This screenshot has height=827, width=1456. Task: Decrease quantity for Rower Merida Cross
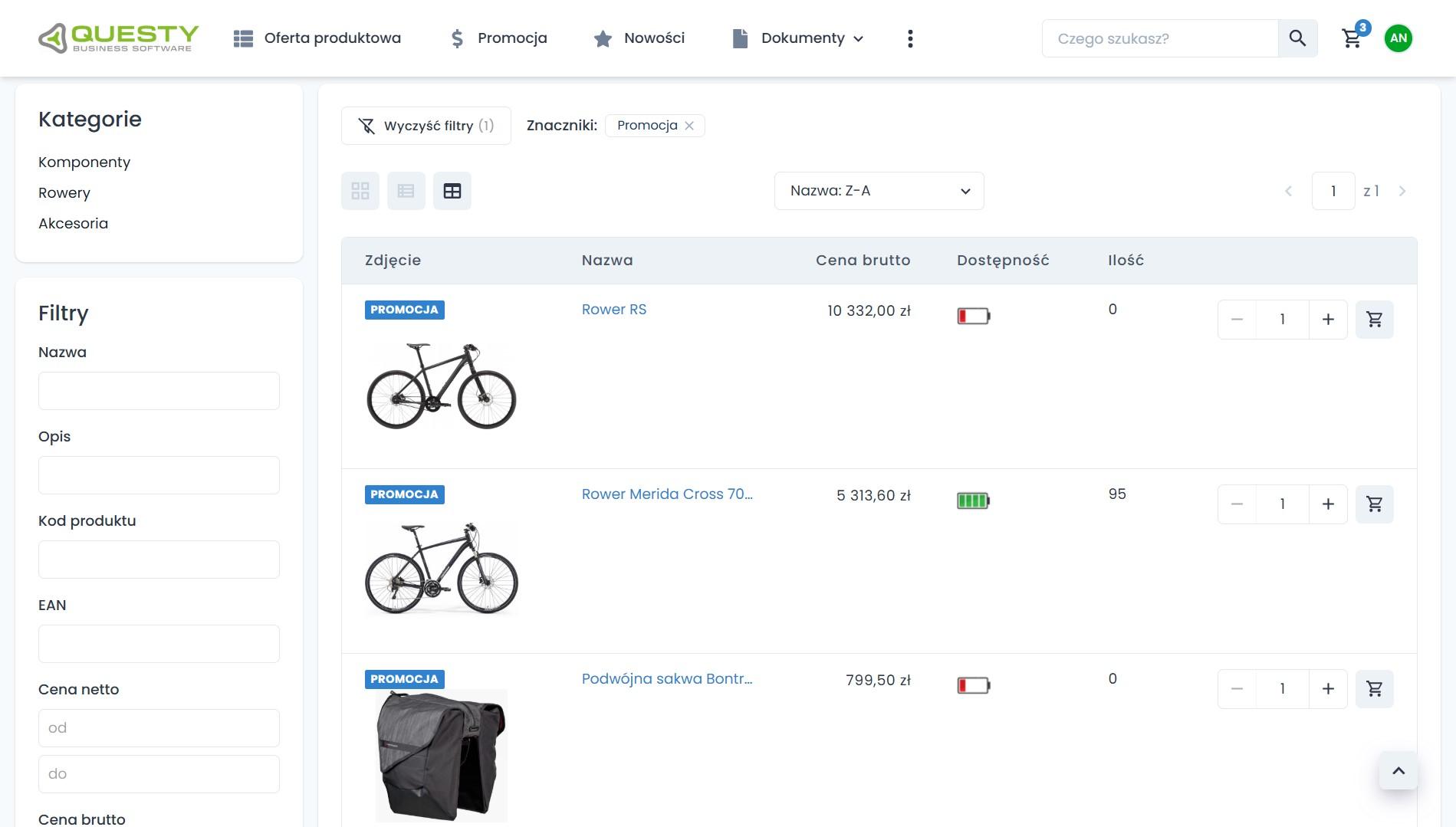[1237, 504]
